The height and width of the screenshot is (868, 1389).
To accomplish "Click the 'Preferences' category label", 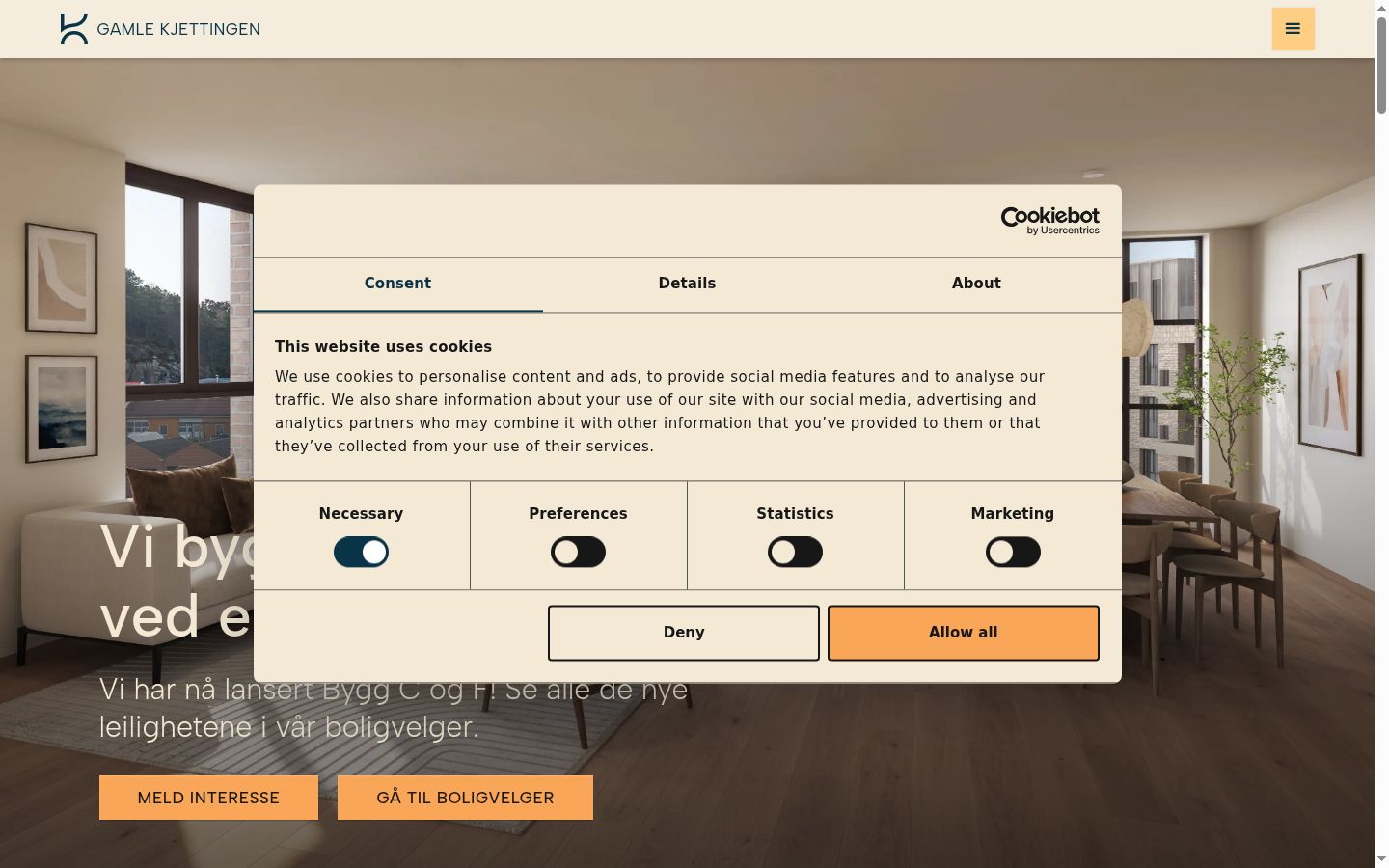I will 578,513.
